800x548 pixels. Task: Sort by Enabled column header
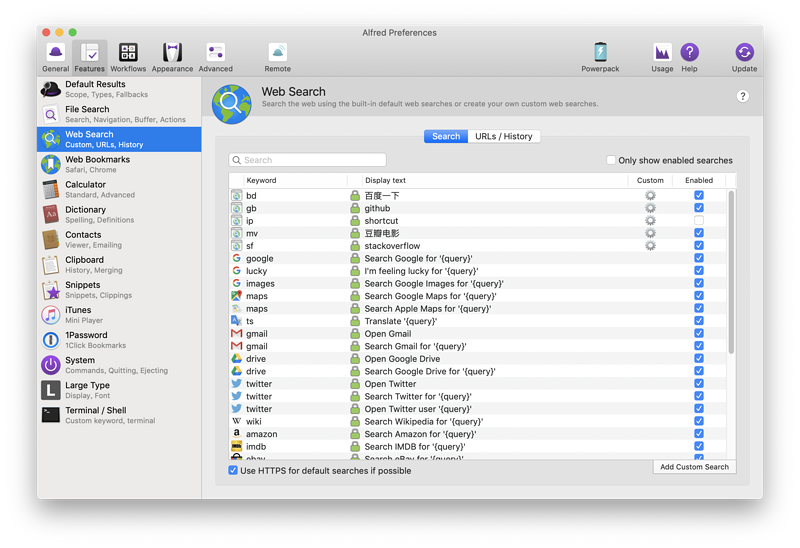699,180
